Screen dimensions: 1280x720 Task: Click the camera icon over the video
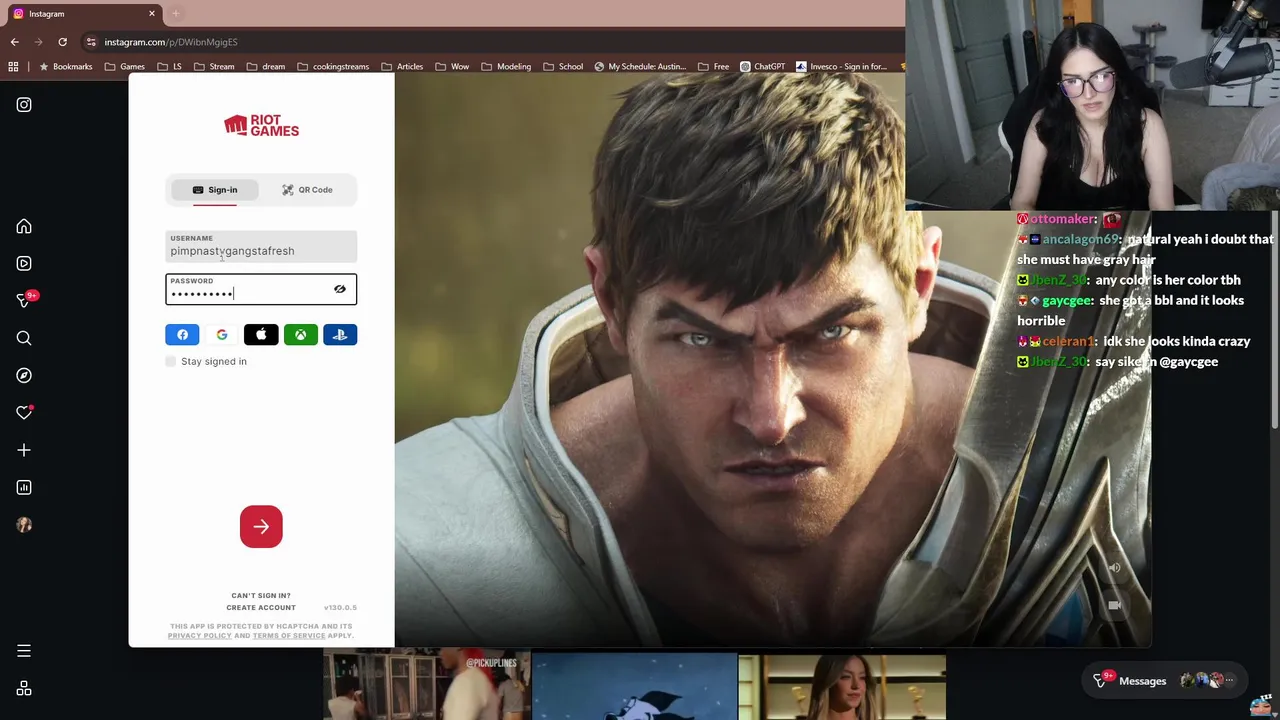tap(1114, 605)
